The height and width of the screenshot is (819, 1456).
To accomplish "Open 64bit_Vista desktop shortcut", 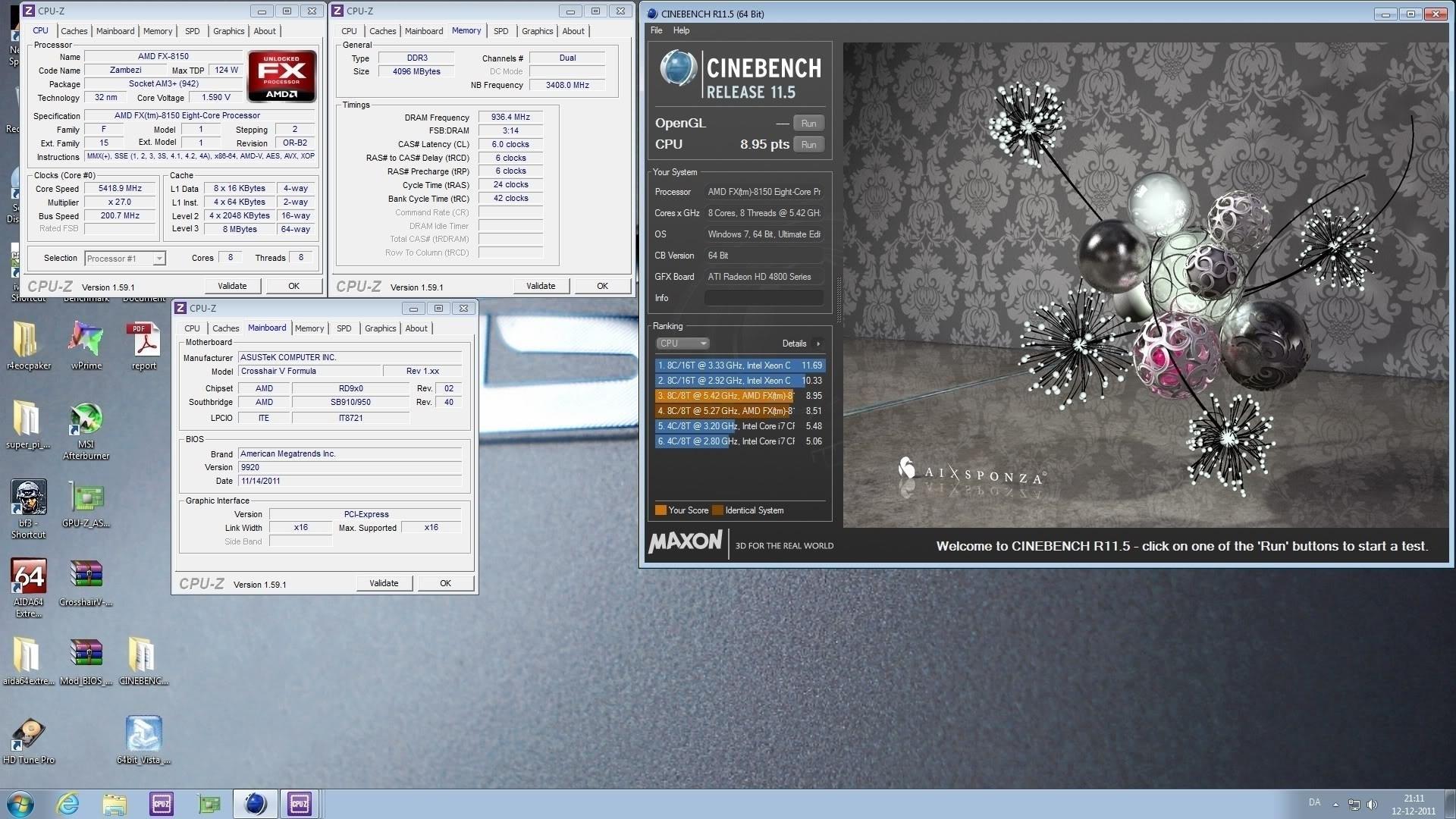I will tap(143, 740).
